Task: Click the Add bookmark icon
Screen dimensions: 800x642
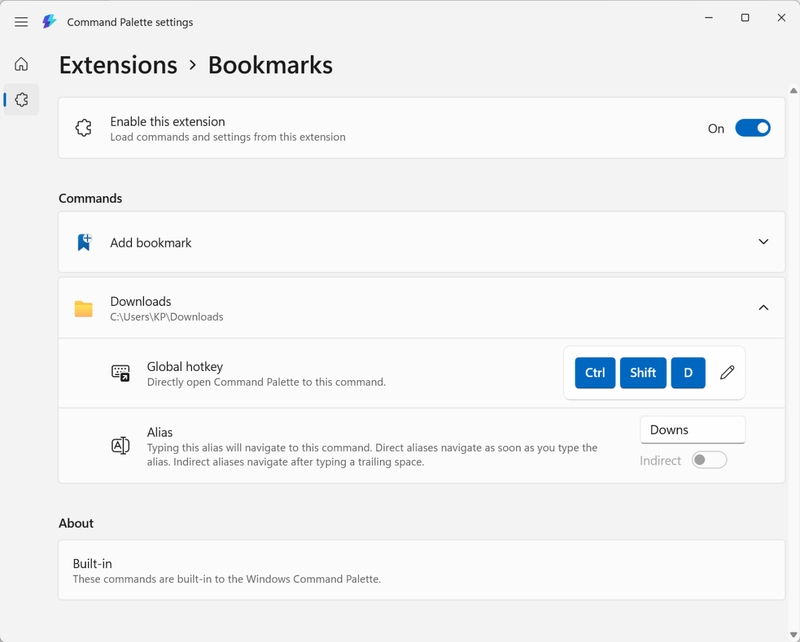Action: tap(84, 242)
